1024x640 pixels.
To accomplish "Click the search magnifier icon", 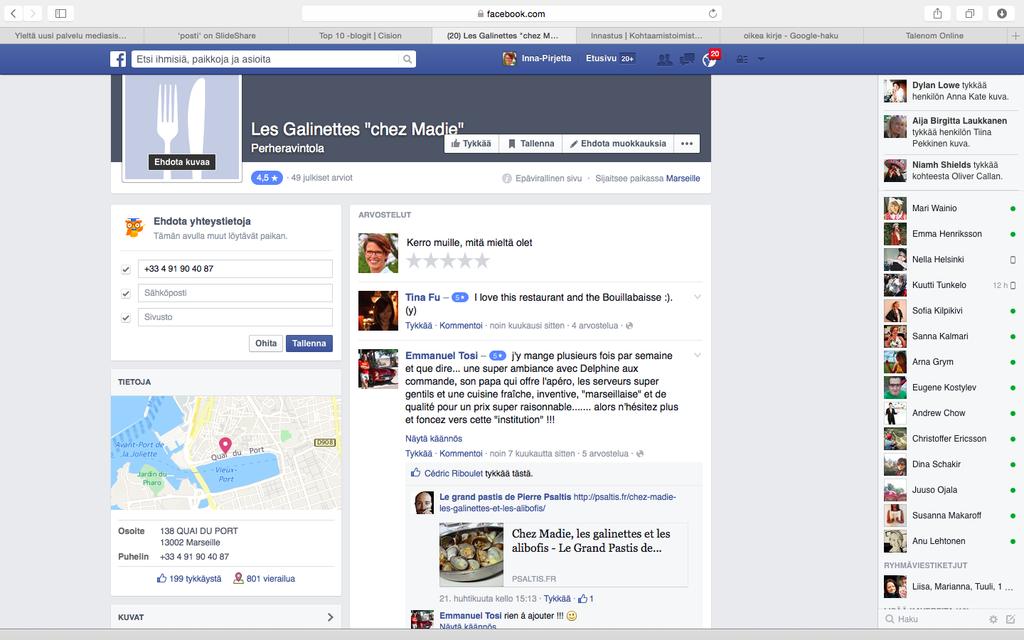I will tap(407, 59).
